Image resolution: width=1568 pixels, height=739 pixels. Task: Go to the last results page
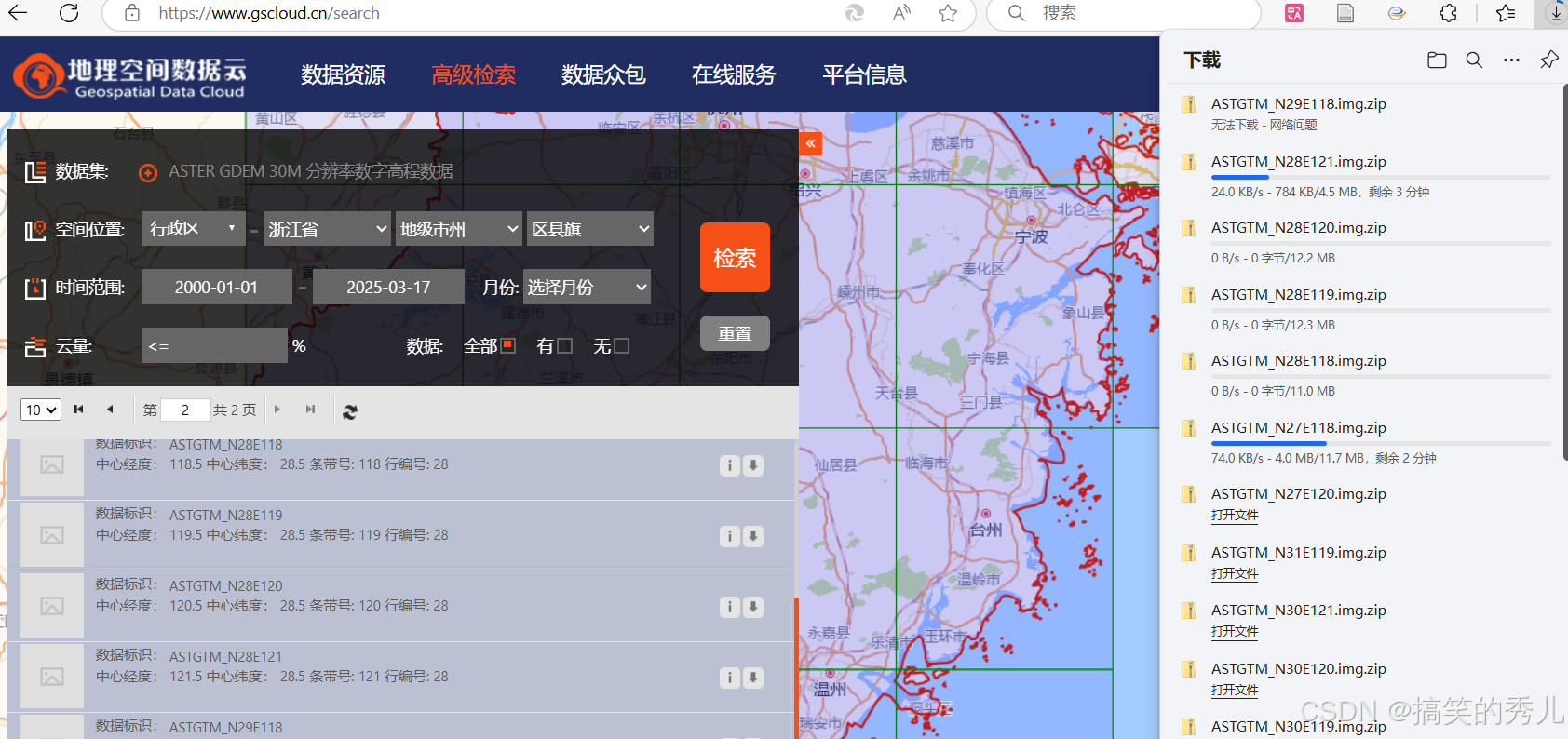pos(310,410)
